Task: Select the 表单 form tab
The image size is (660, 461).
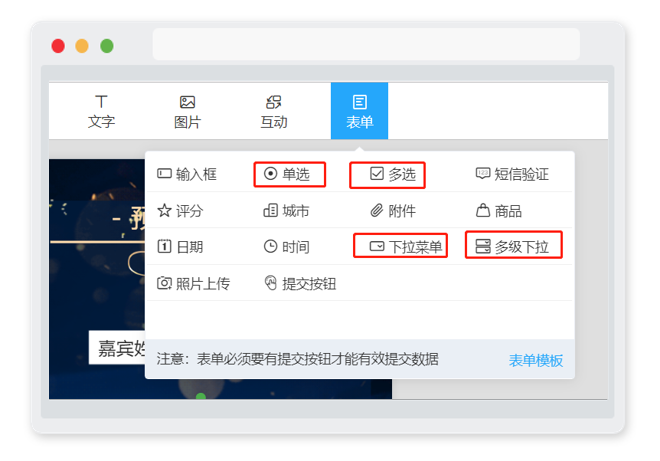Action: coord(359,111)
